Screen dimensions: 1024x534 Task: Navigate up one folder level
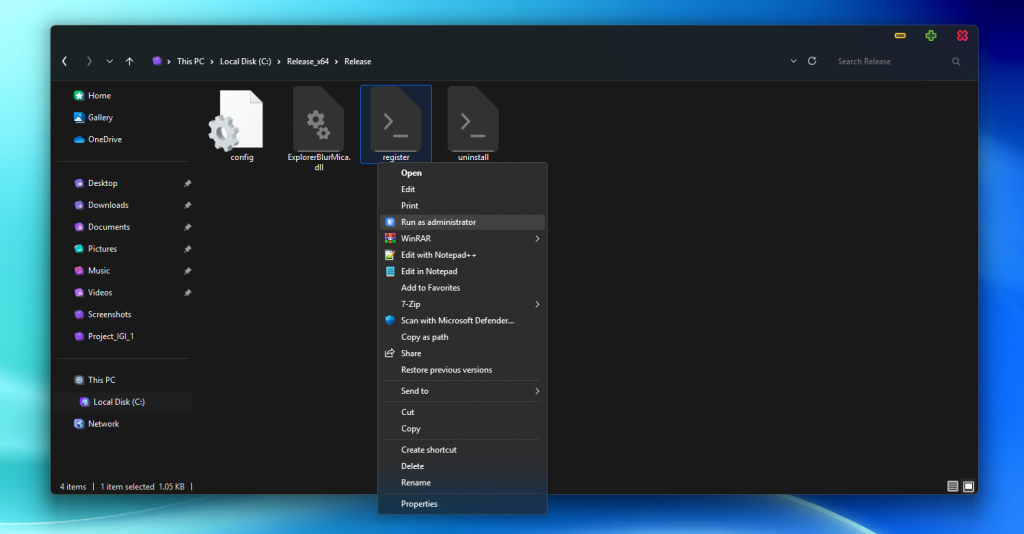[x=130, y=61]
